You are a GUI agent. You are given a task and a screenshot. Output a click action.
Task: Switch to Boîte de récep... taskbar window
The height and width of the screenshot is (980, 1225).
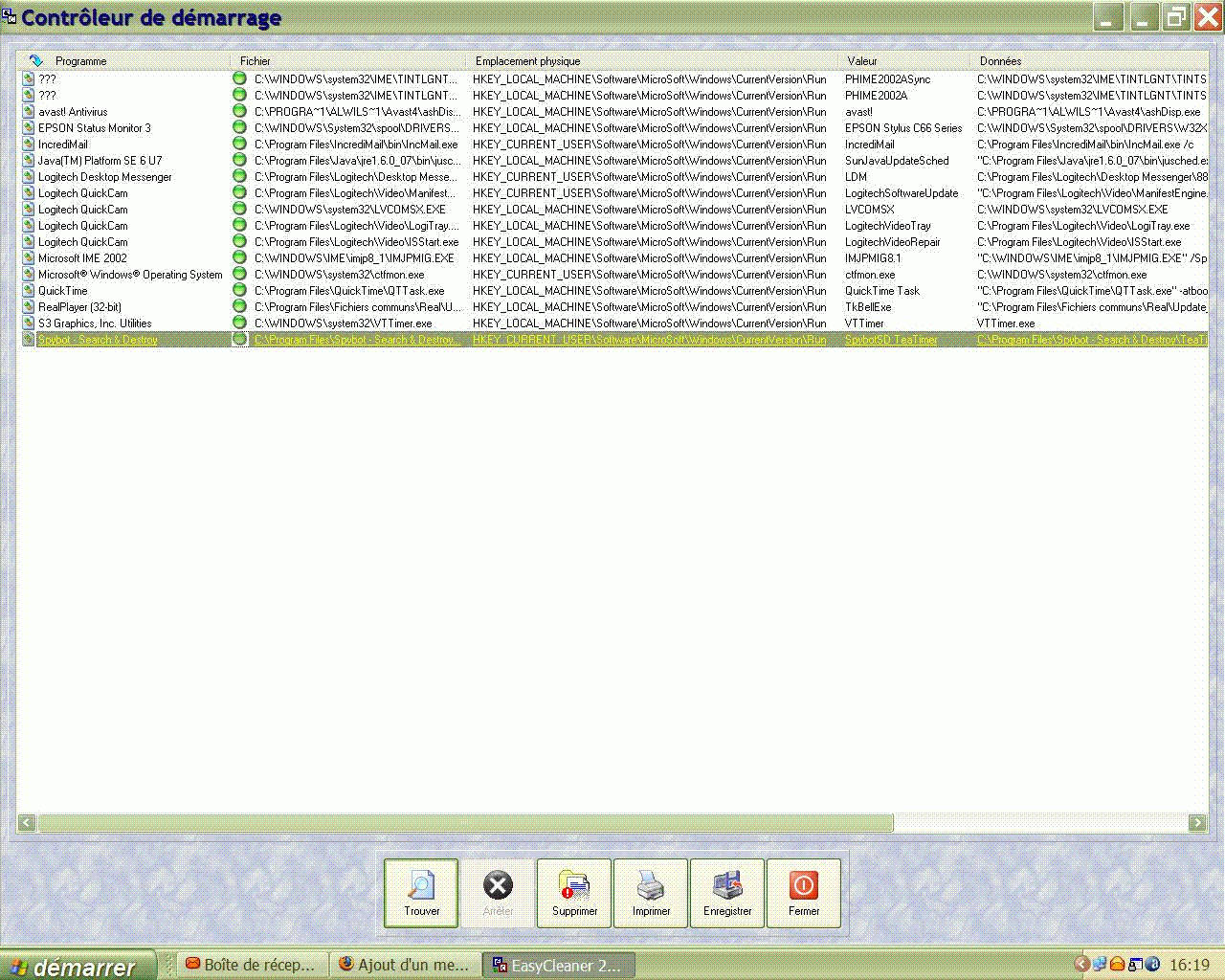click(x=252, y=965)
